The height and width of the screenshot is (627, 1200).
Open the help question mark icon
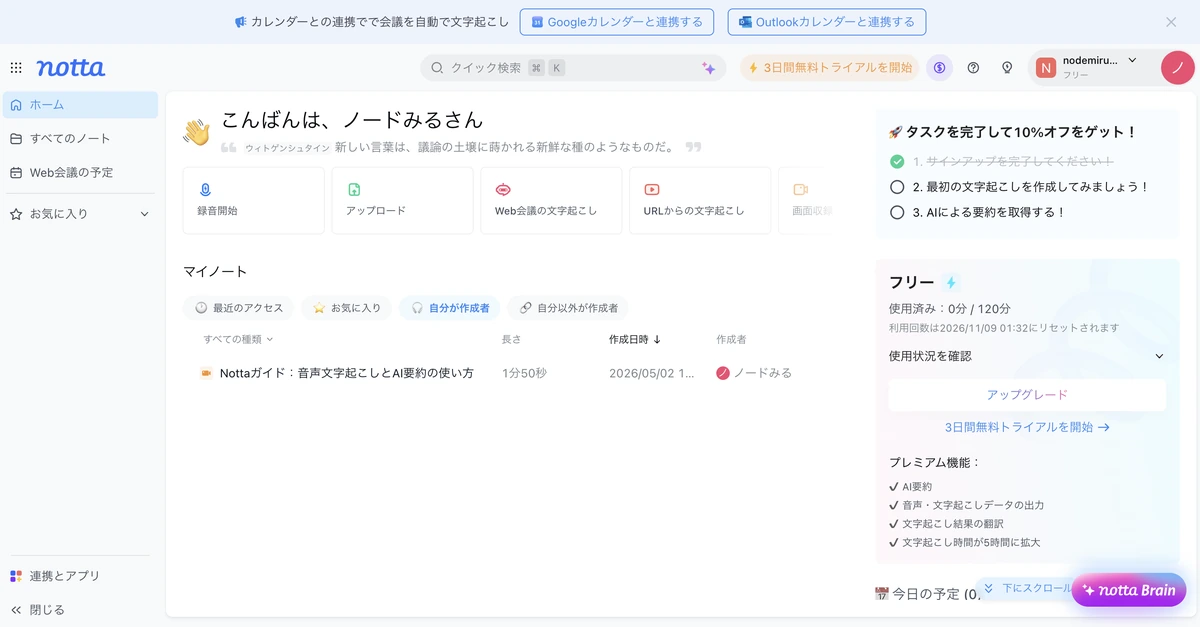pos(973,68)
